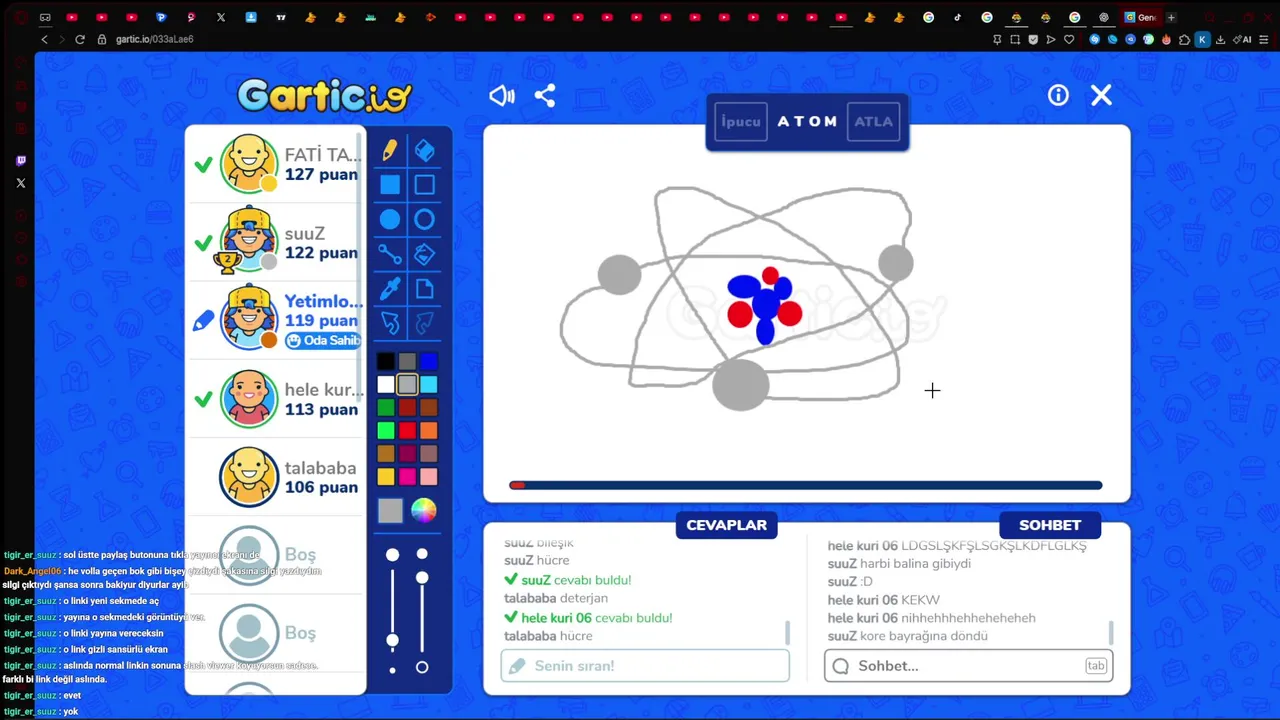Choose the filled circle tool
The image size is (1280, 720).
point(390,220)
